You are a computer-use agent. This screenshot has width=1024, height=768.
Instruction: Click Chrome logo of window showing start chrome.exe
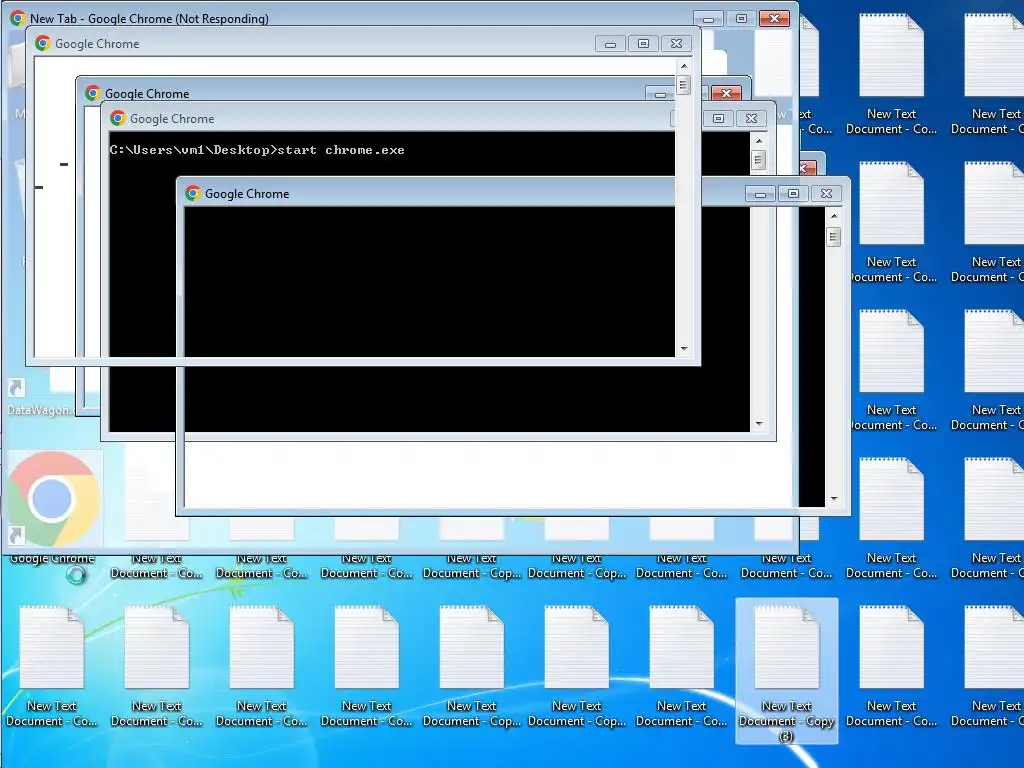coord(118,118)
